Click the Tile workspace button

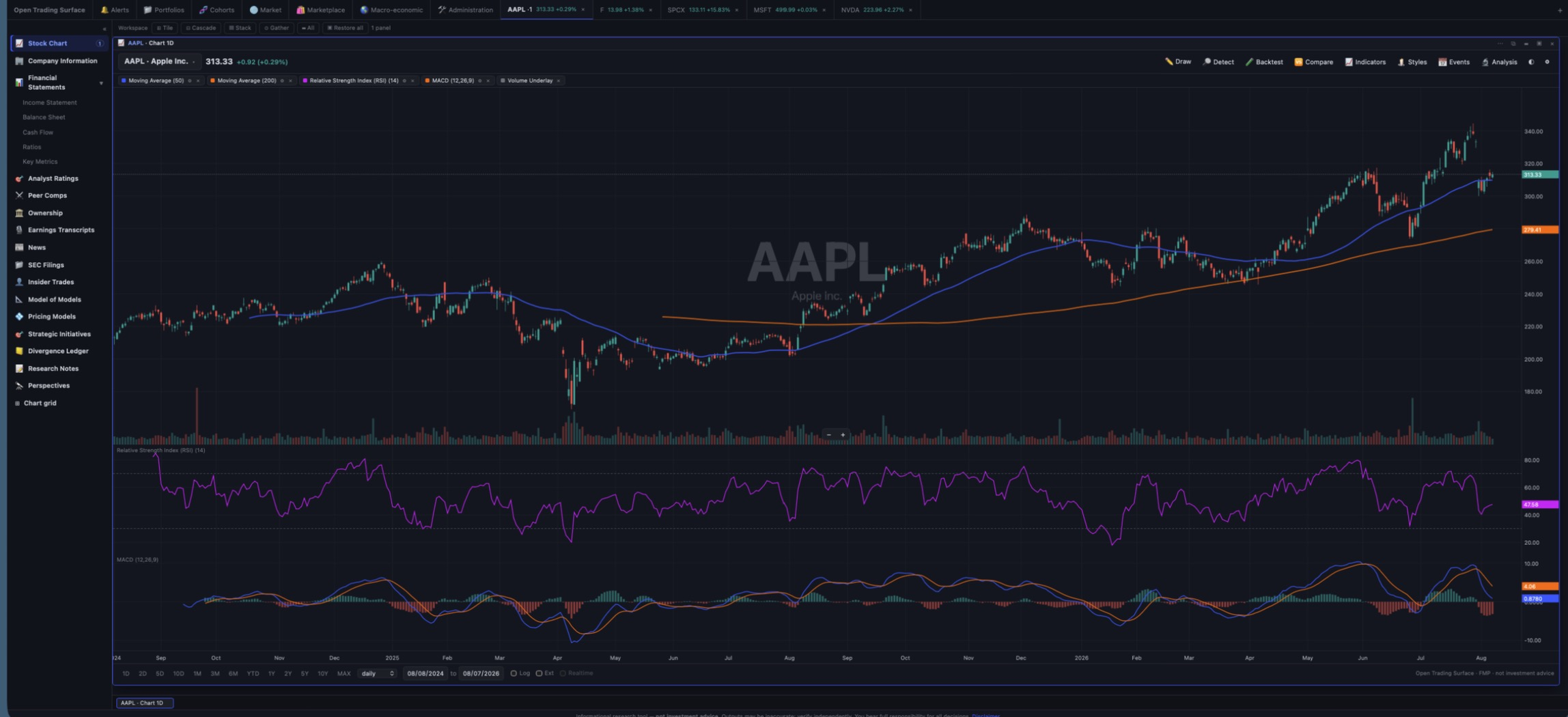165,28
